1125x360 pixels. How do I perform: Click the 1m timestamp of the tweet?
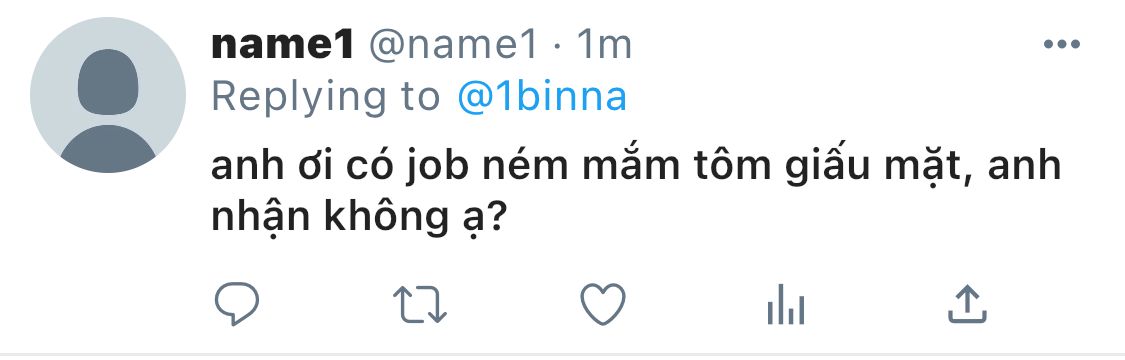pyautogui.click(x=604, y=47)
